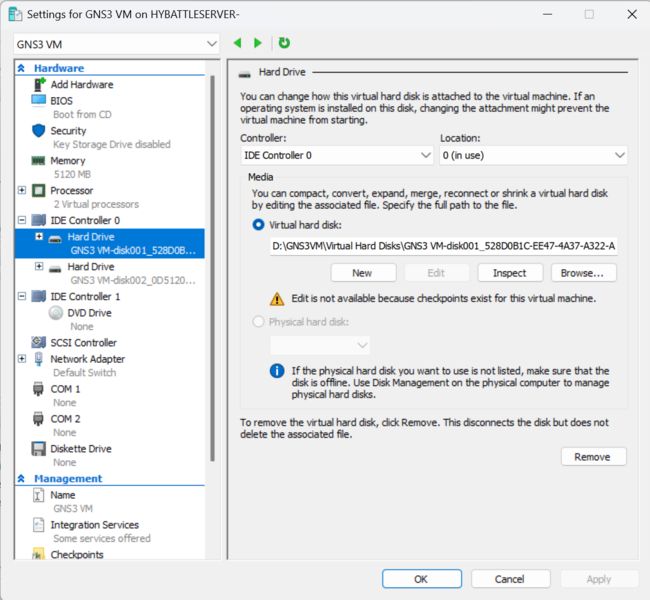The height and width of the screenshot is (600, 650).
Task: Click the New virtual disk button
Action: (x=363, y=273)
